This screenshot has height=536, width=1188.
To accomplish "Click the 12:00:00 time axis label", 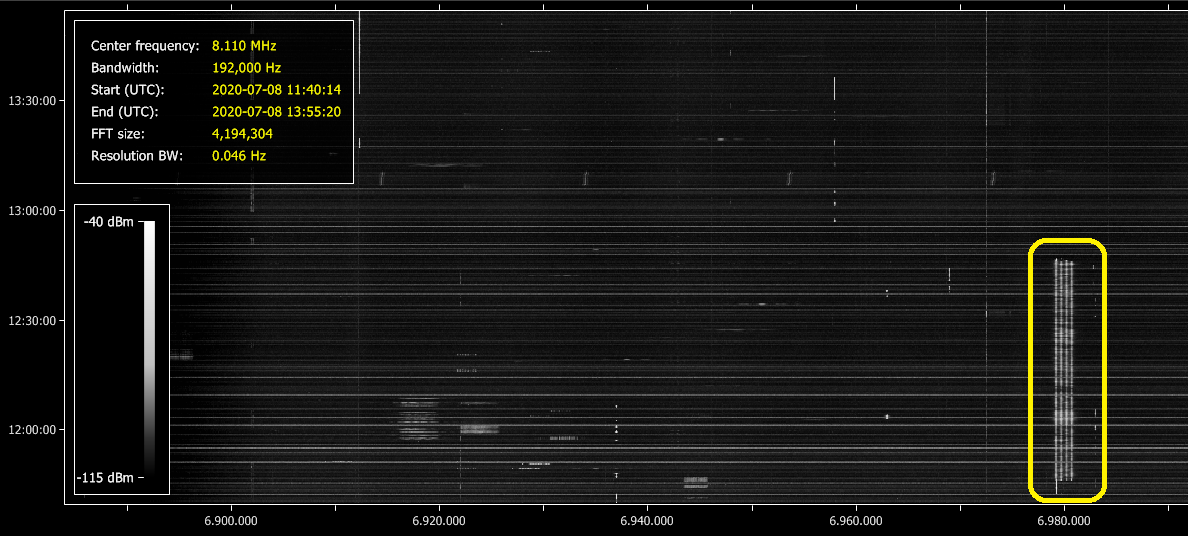I will [31, 430].
